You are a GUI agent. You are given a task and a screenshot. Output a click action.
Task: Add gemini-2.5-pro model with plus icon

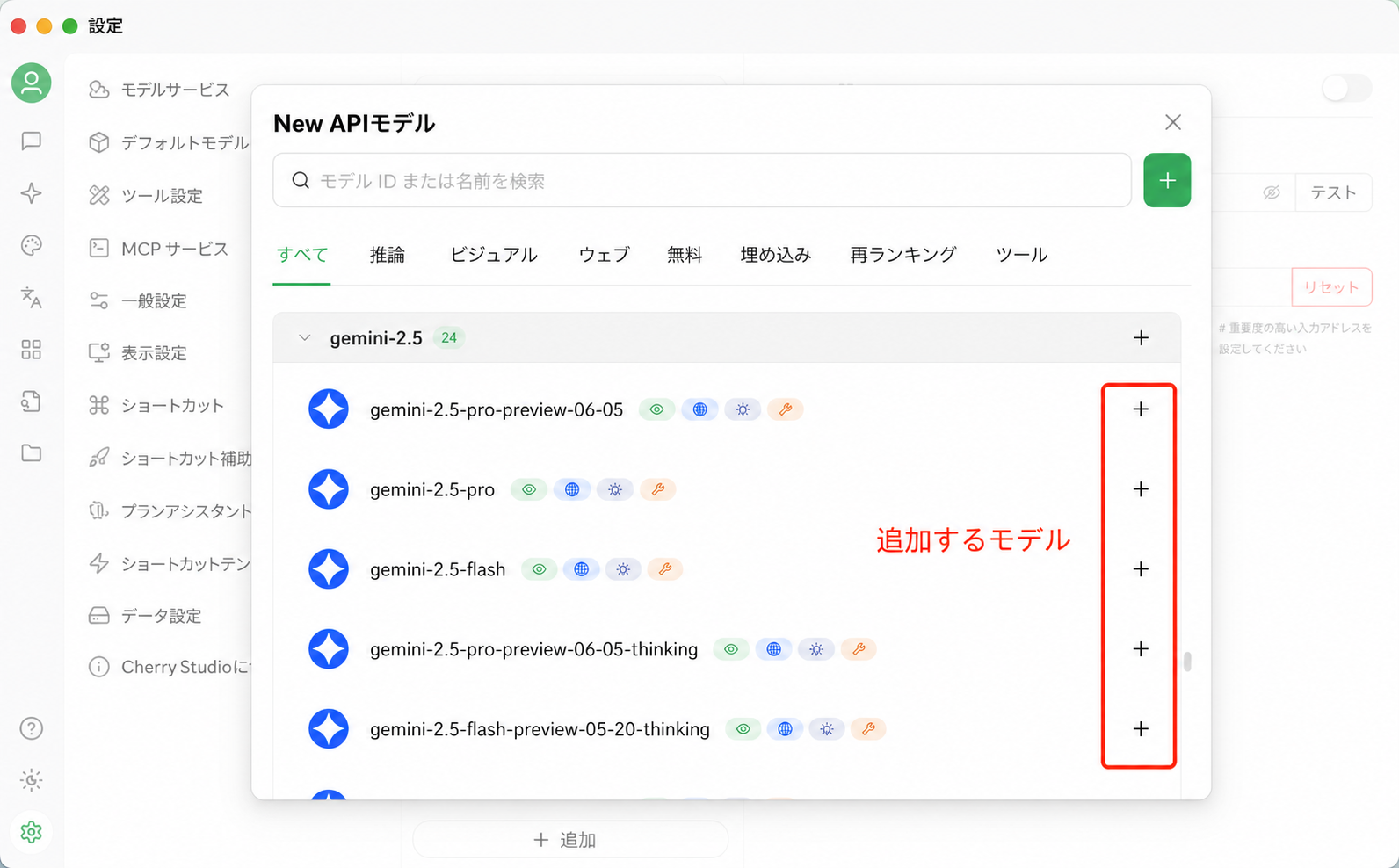[1141, 488]
